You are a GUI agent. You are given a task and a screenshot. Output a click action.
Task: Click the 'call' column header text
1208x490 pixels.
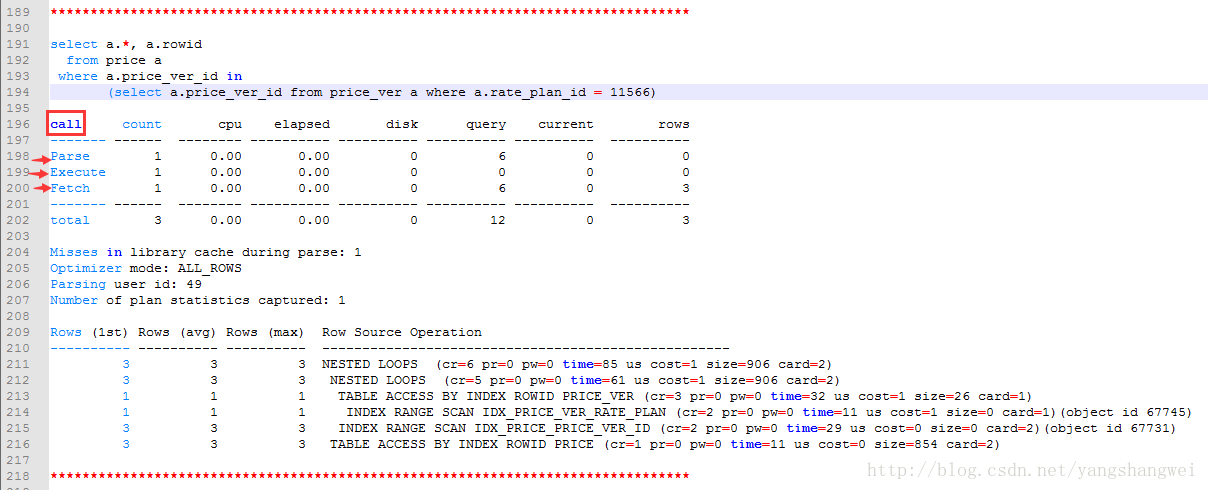click(66, 124)
